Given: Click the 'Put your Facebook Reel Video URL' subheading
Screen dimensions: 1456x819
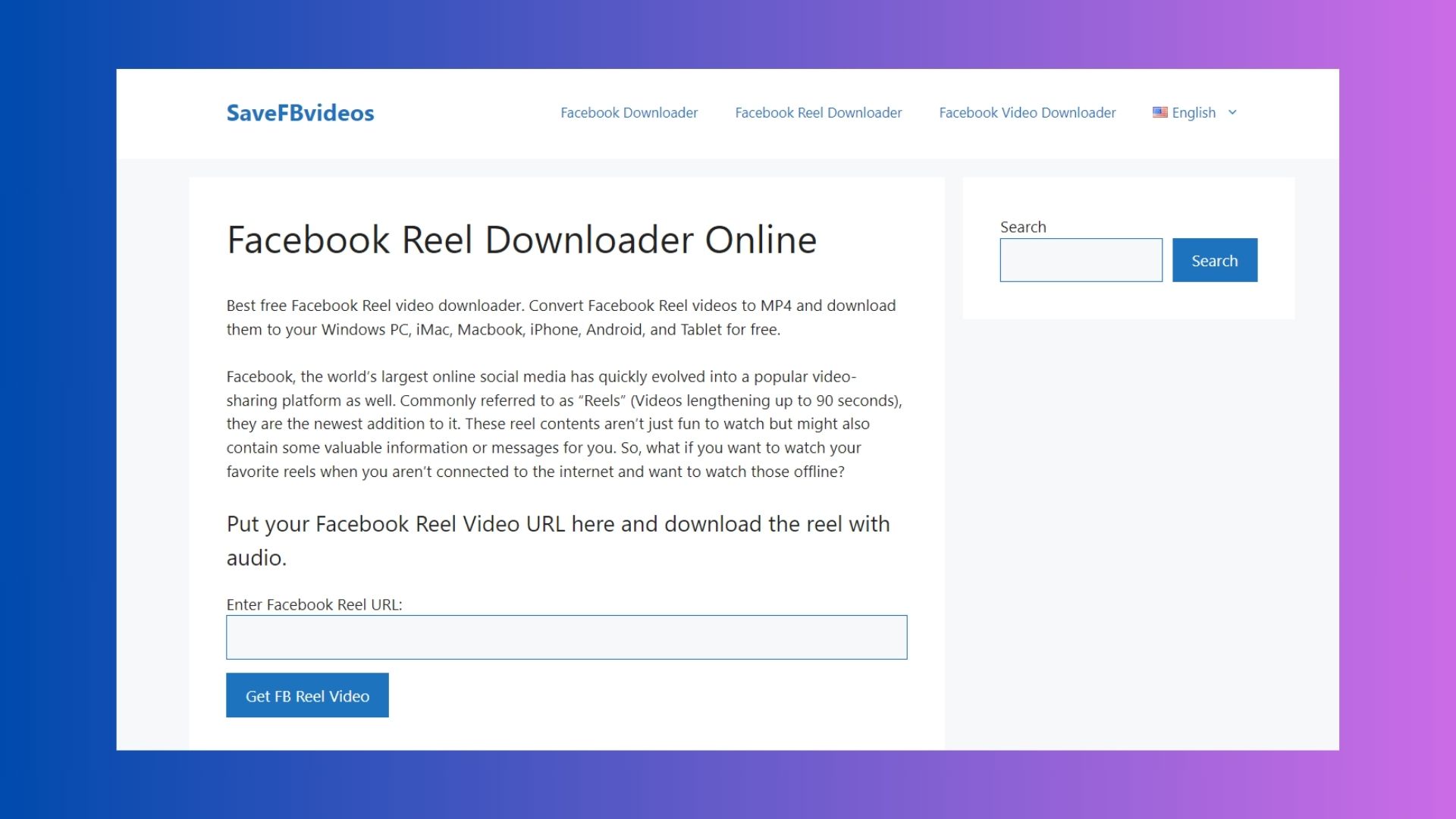Looking at the screenshot, I should point(558,541).
